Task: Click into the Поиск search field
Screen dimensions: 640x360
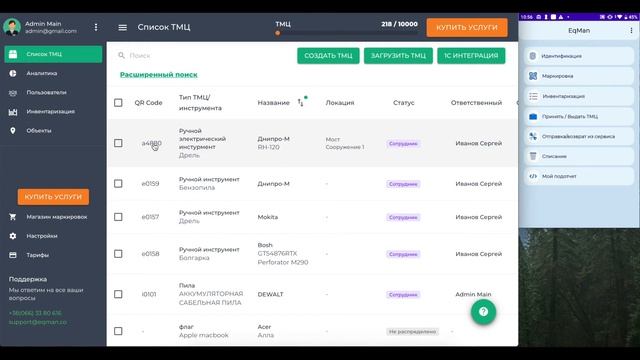Action: coord(204,56)
